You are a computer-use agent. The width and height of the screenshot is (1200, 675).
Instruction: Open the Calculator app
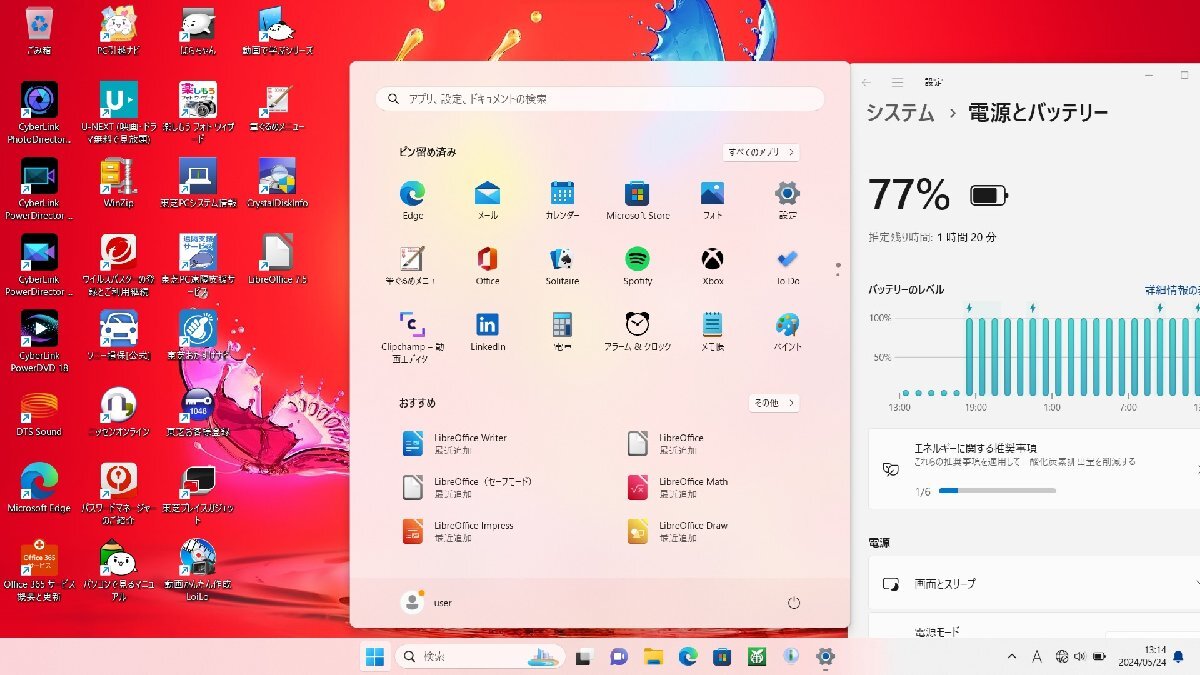pyautogui.click(x=562, y=331)
